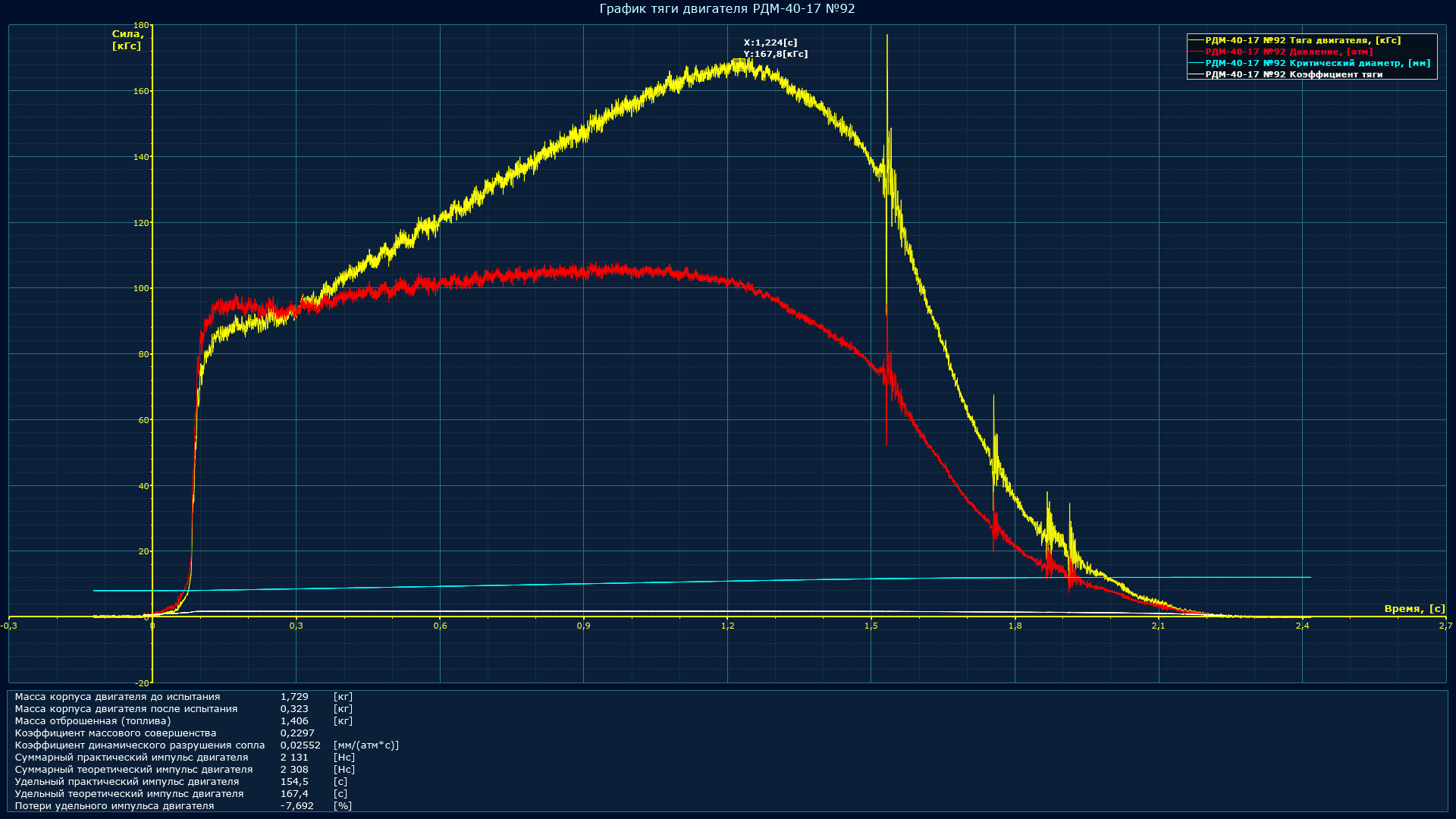
Task: Click unit '[мм/(атм*с)]' in results table
Action: coord(366,745)
